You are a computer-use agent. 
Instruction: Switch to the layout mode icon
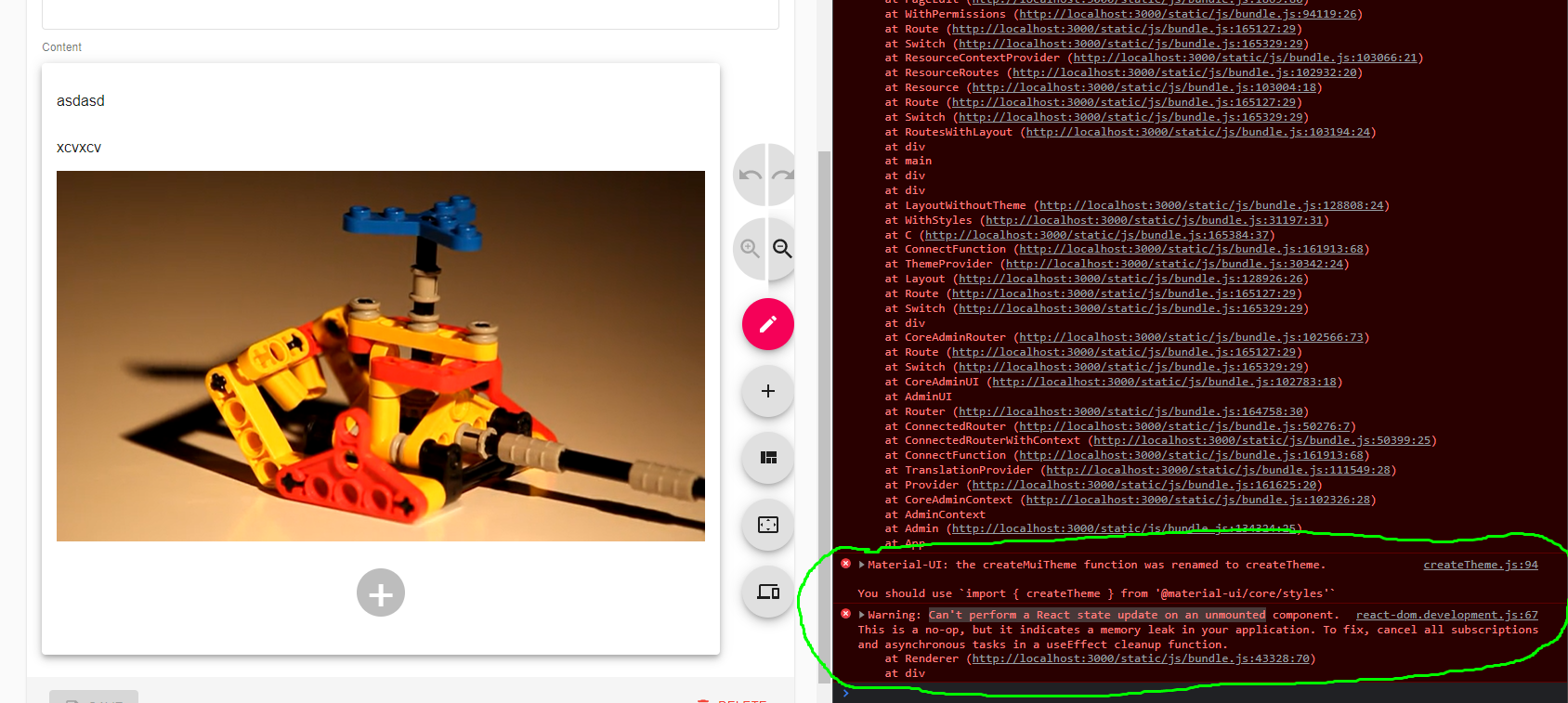point(768,458)
